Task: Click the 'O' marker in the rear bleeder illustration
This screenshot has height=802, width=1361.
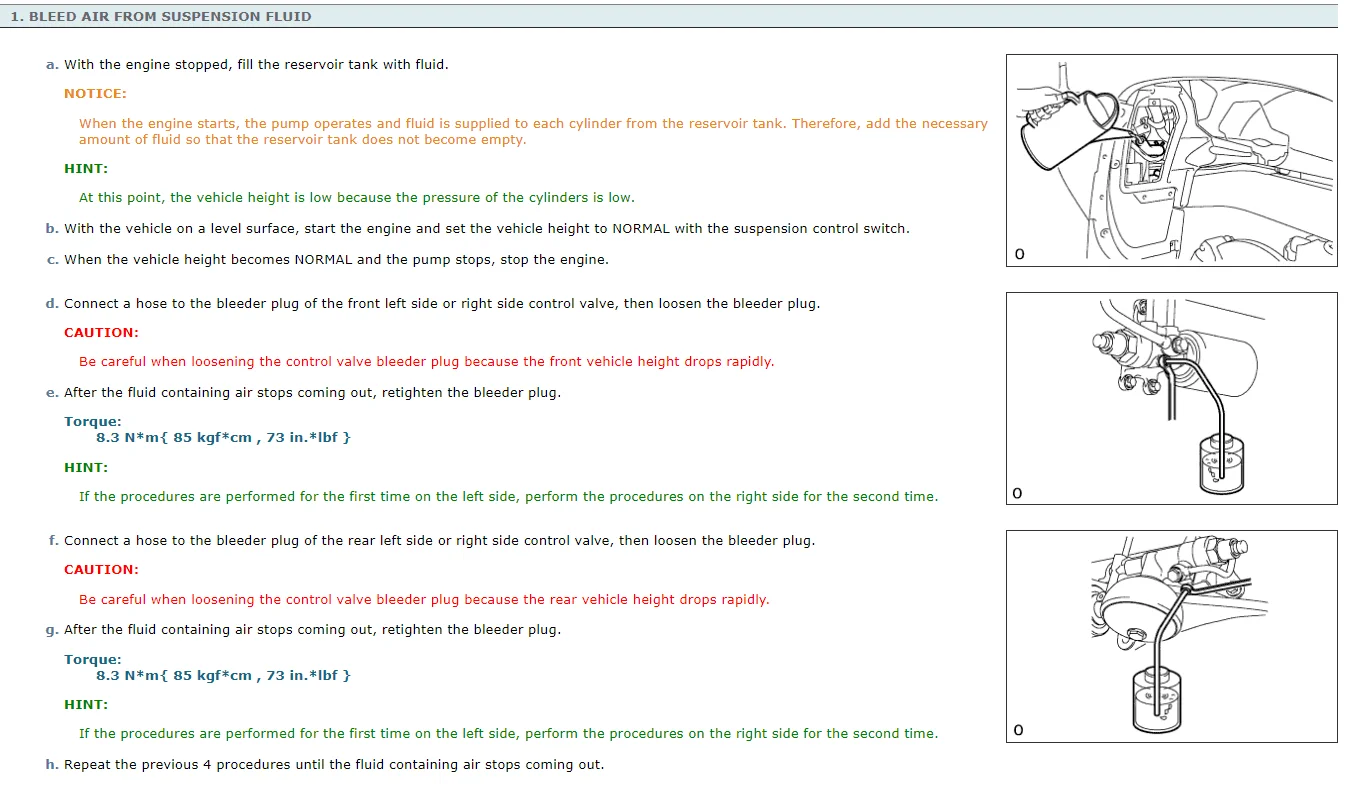Action: tap(1017, 730)
